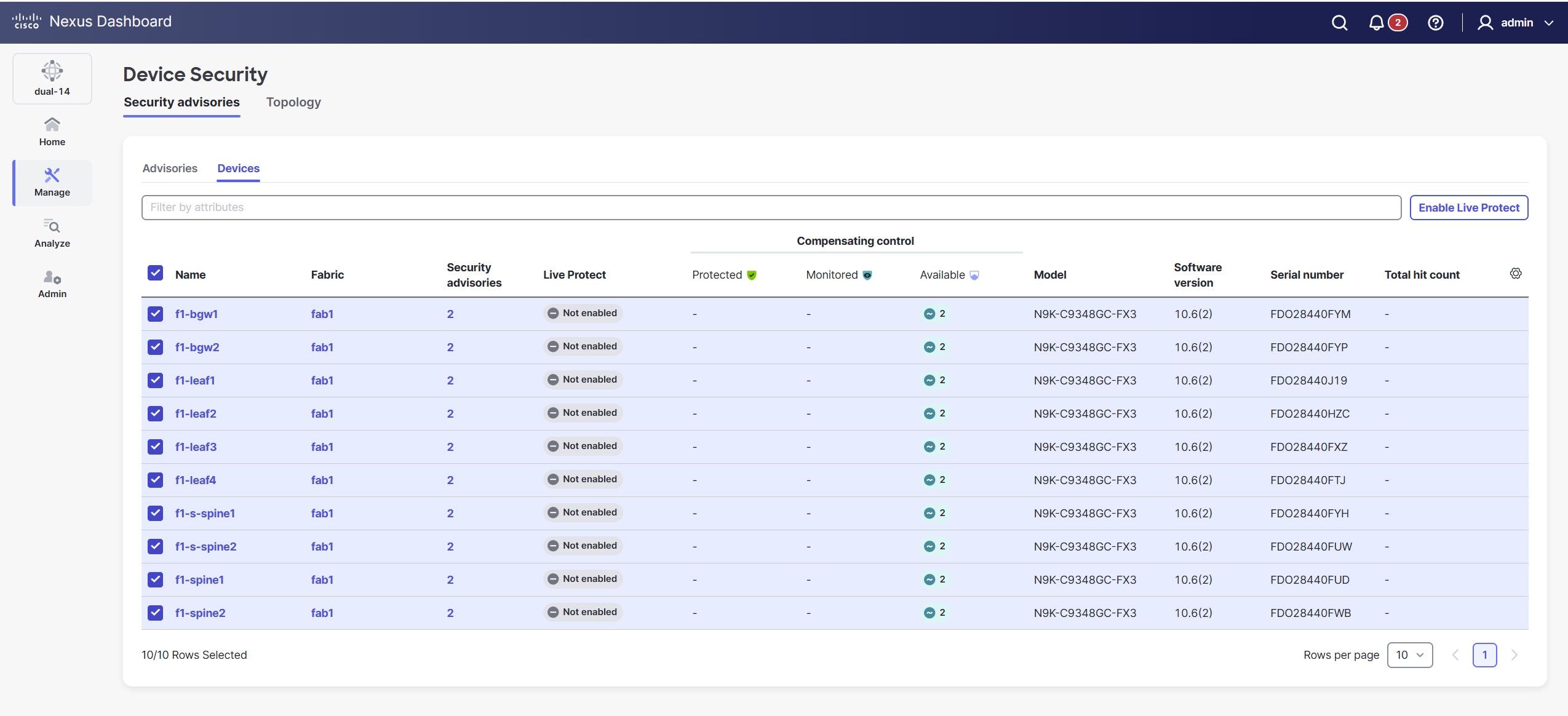The height and width of the screenshot is (716, 1568).
Task: Open the dual-14 cluster selector
Action: 52,78
